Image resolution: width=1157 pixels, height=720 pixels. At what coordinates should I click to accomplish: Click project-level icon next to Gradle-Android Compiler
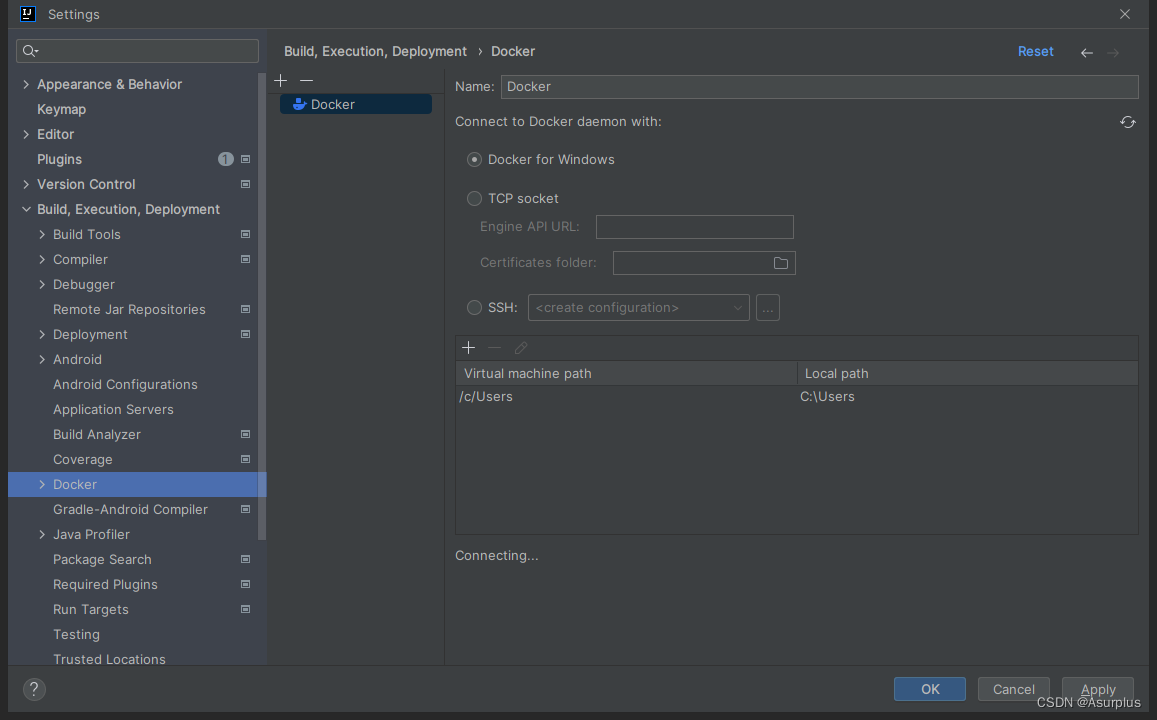tap(246, 510)
